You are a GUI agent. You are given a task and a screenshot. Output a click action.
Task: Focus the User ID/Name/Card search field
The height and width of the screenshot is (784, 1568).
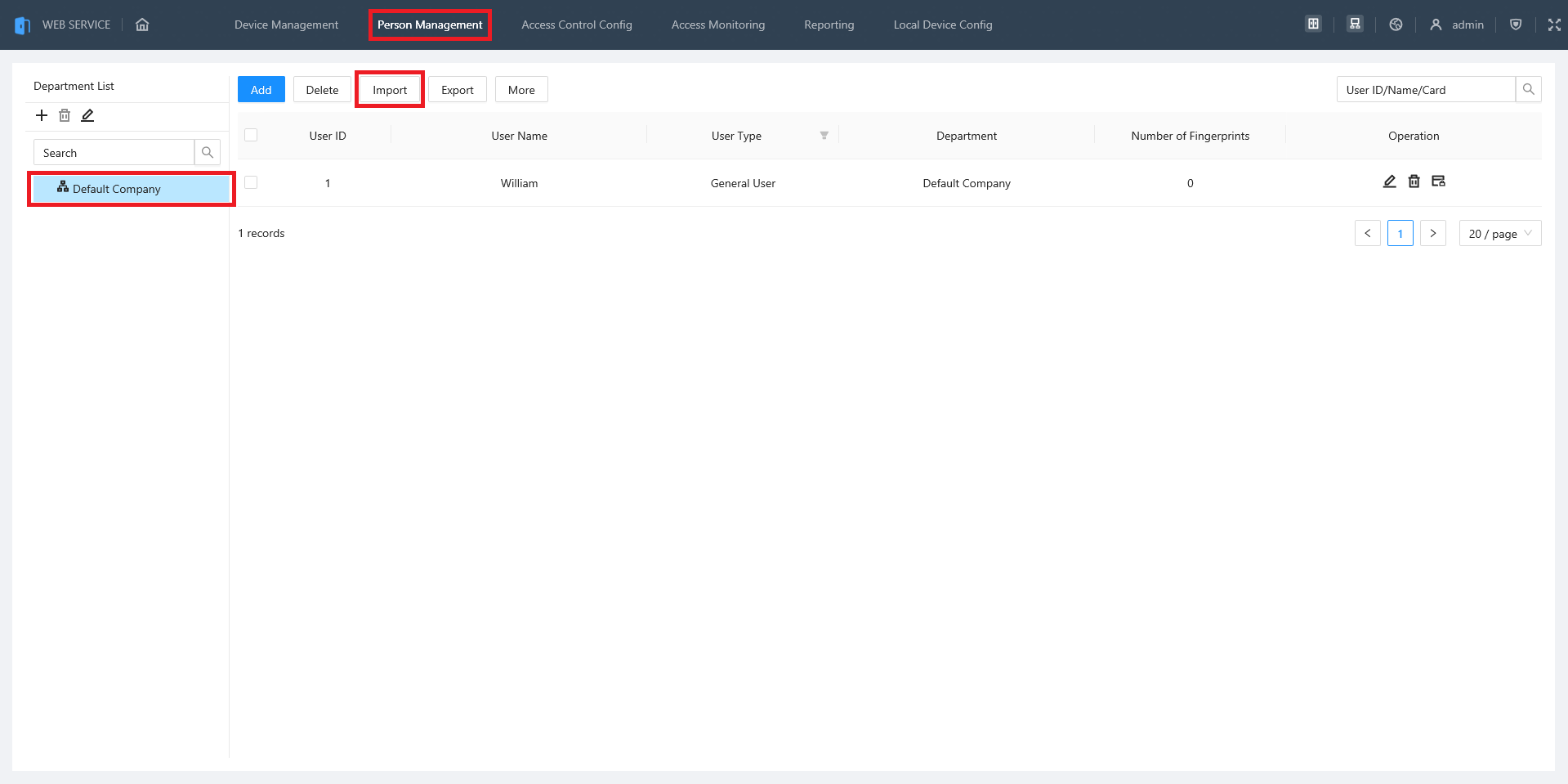[1426, 89]
